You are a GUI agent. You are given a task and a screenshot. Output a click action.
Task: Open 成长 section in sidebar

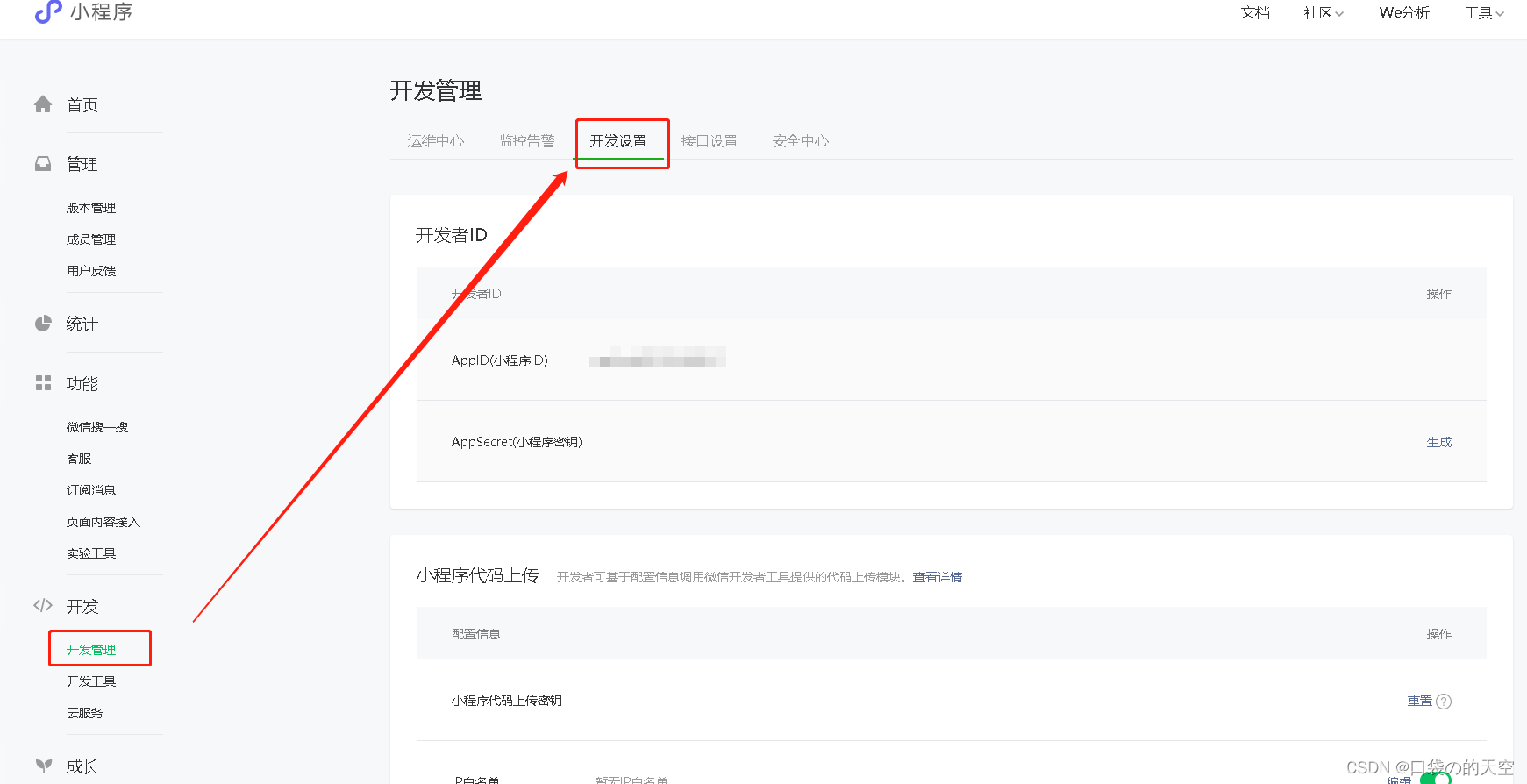click(x=82, y=766)
